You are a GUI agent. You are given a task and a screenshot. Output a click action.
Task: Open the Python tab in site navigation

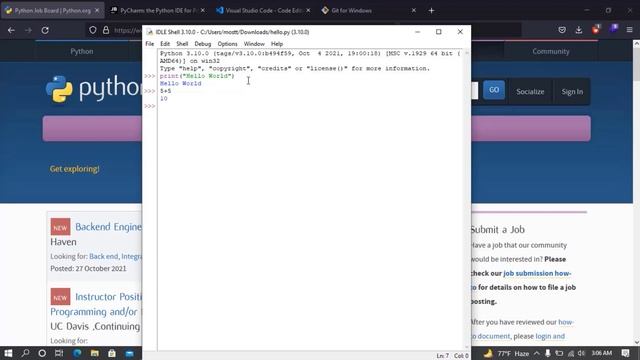(82, 51)
